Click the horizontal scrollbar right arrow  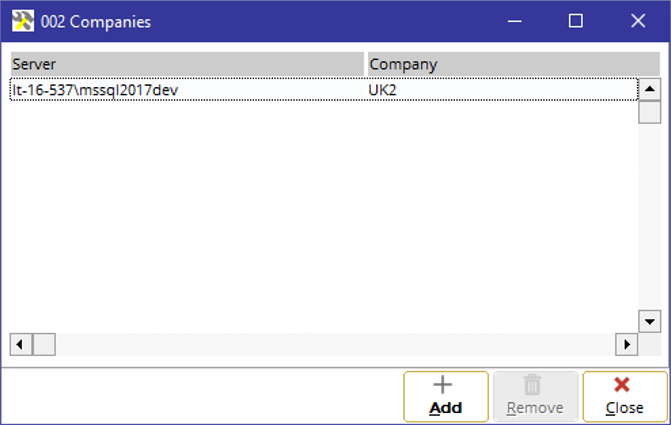click(x=626, y=344)
